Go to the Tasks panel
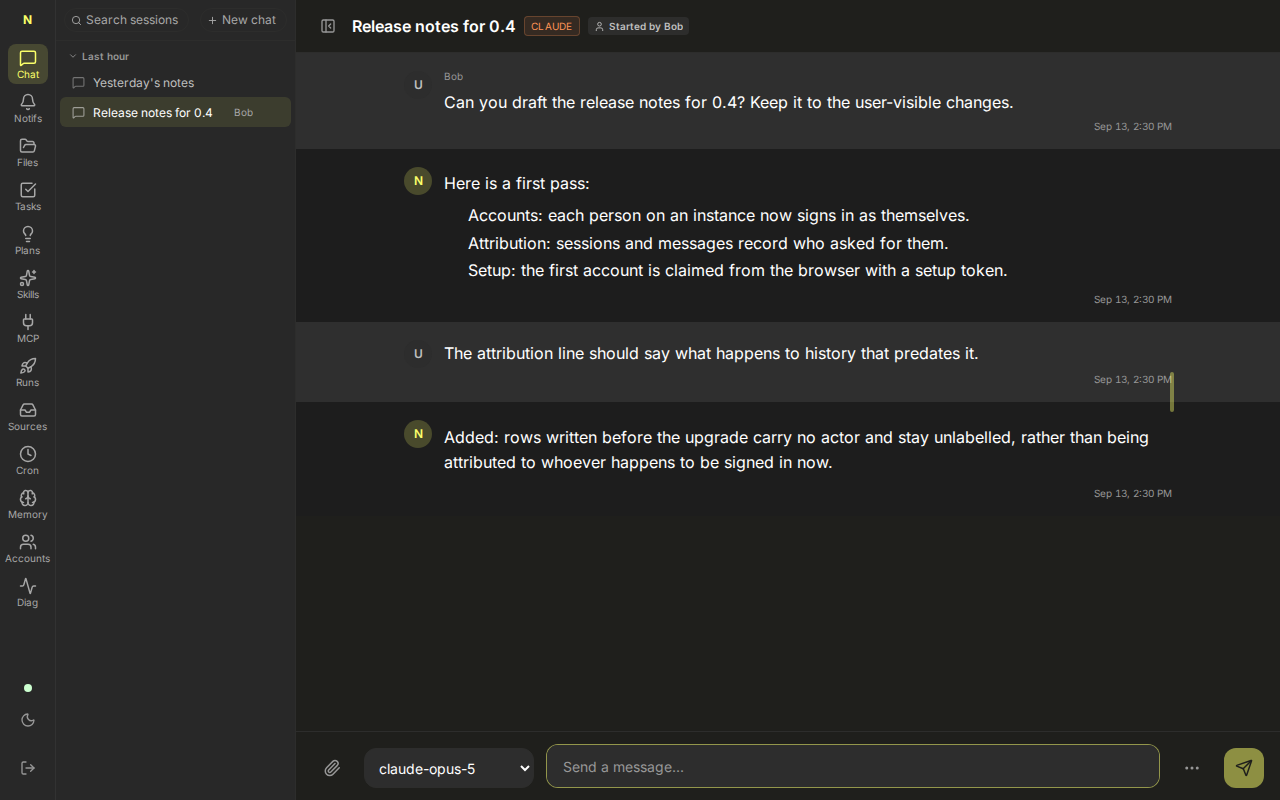Image resolution: width=1280 pixels, height=800 pixels. click(28, 196)
